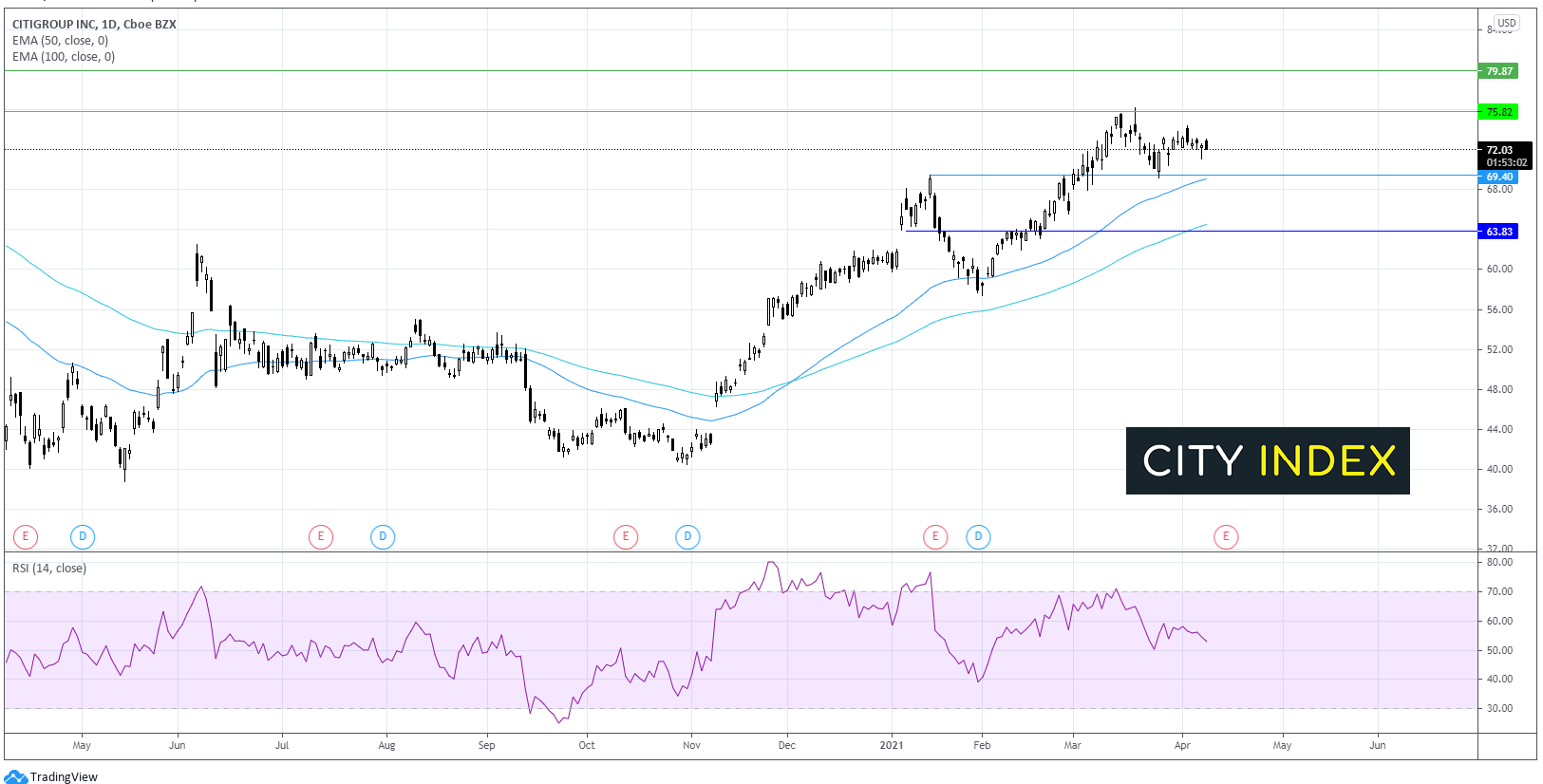Click the blue 63.83 price label
1543x784 pixels.
(x=1498, y=232)
